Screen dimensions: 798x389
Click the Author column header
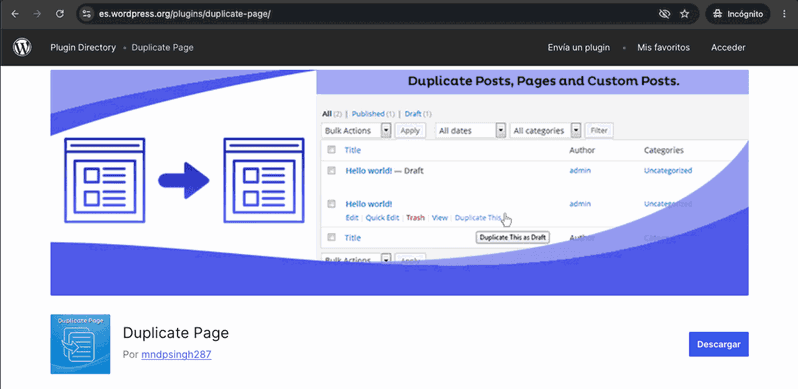pos(582,150)
